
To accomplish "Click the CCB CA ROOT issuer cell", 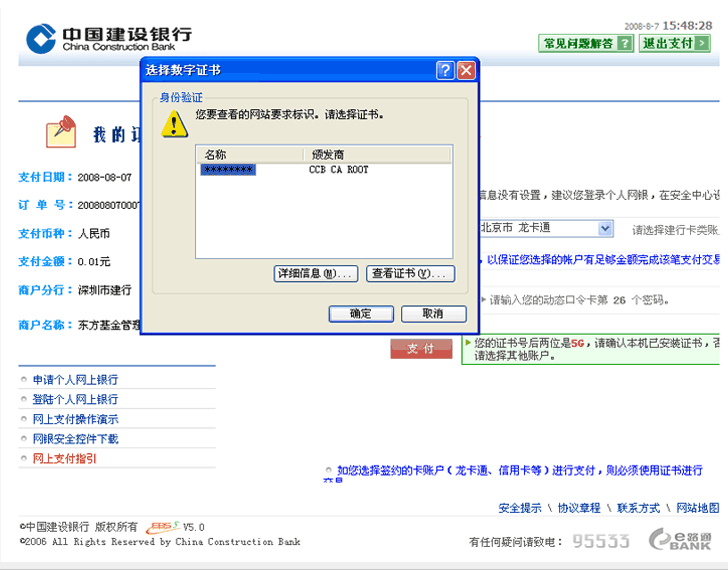I will tap(338, 169).
